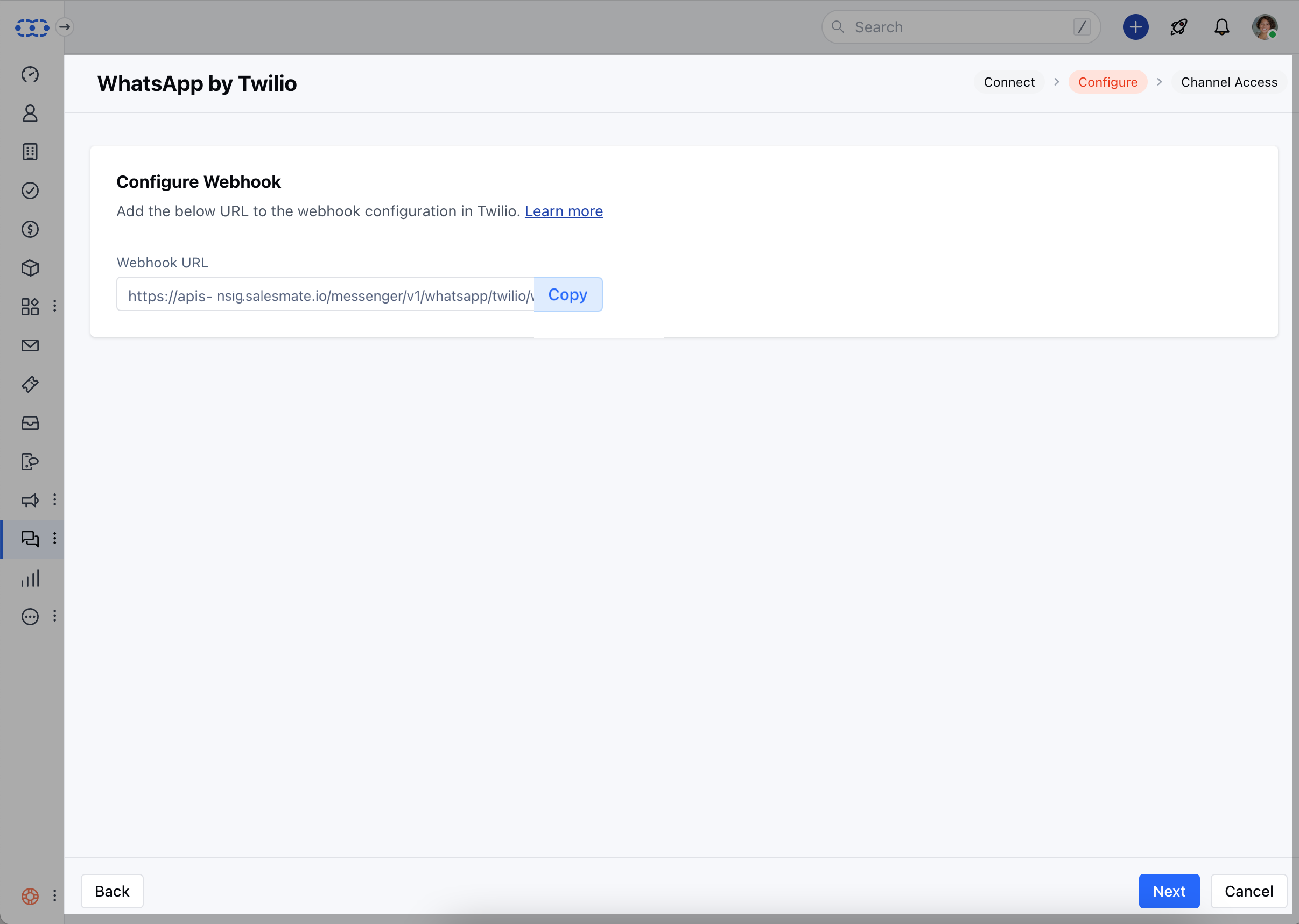Go to the Channel Access step

(x=1229, y=82)
